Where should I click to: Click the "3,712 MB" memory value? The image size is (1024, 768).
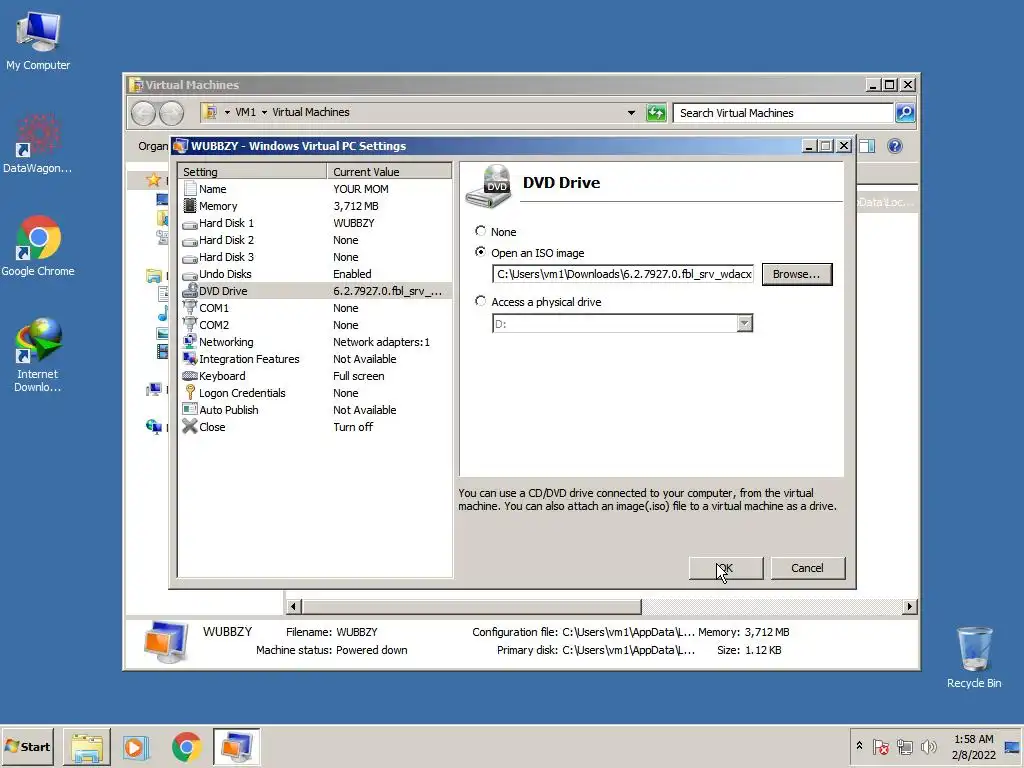356,206
